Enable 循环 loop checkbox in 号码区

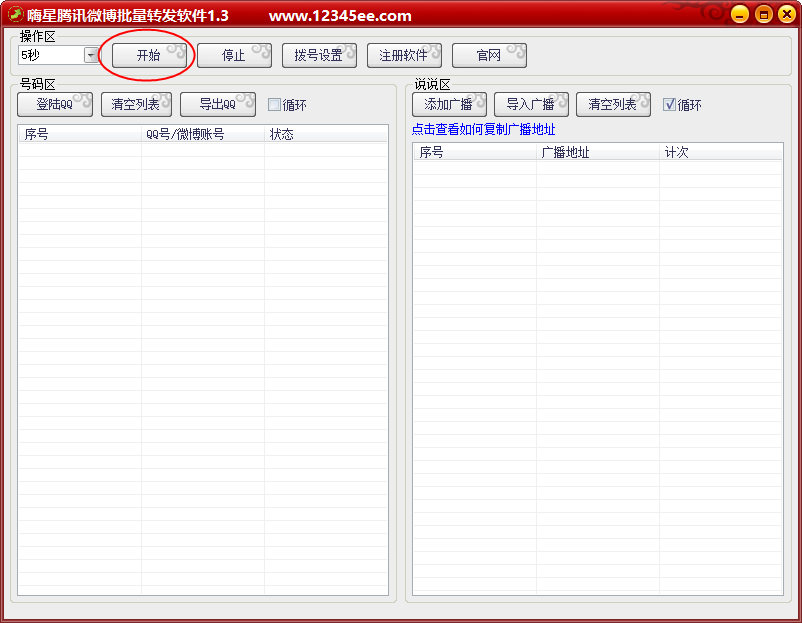274,105
